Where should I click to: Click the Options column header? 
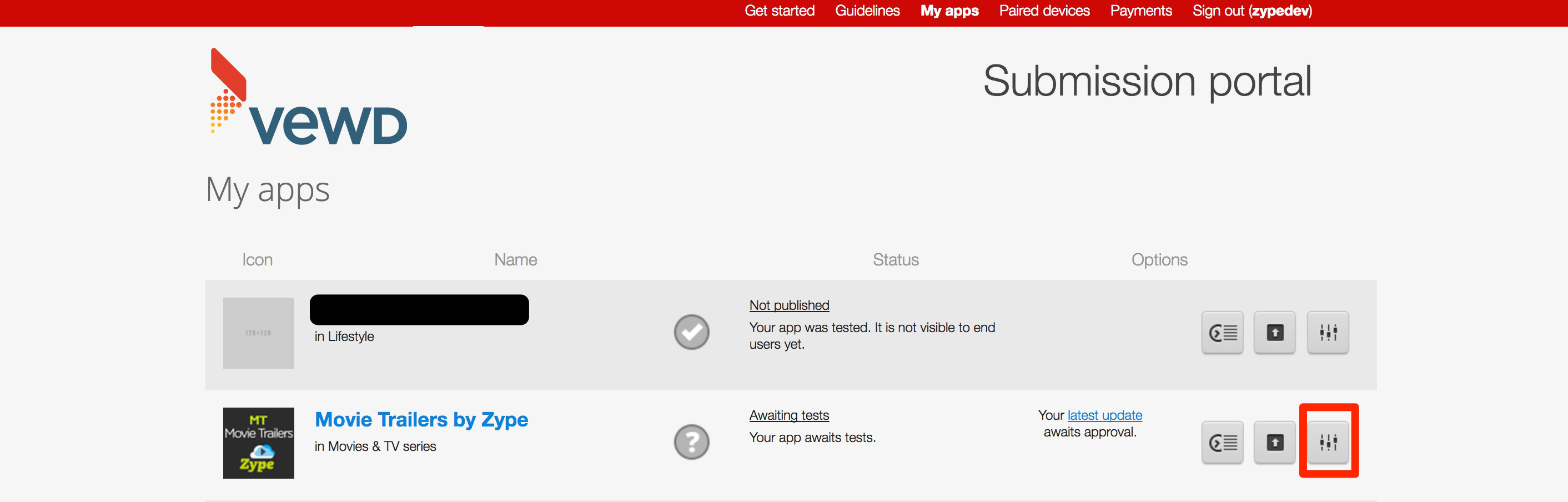tap(1159, 260)
